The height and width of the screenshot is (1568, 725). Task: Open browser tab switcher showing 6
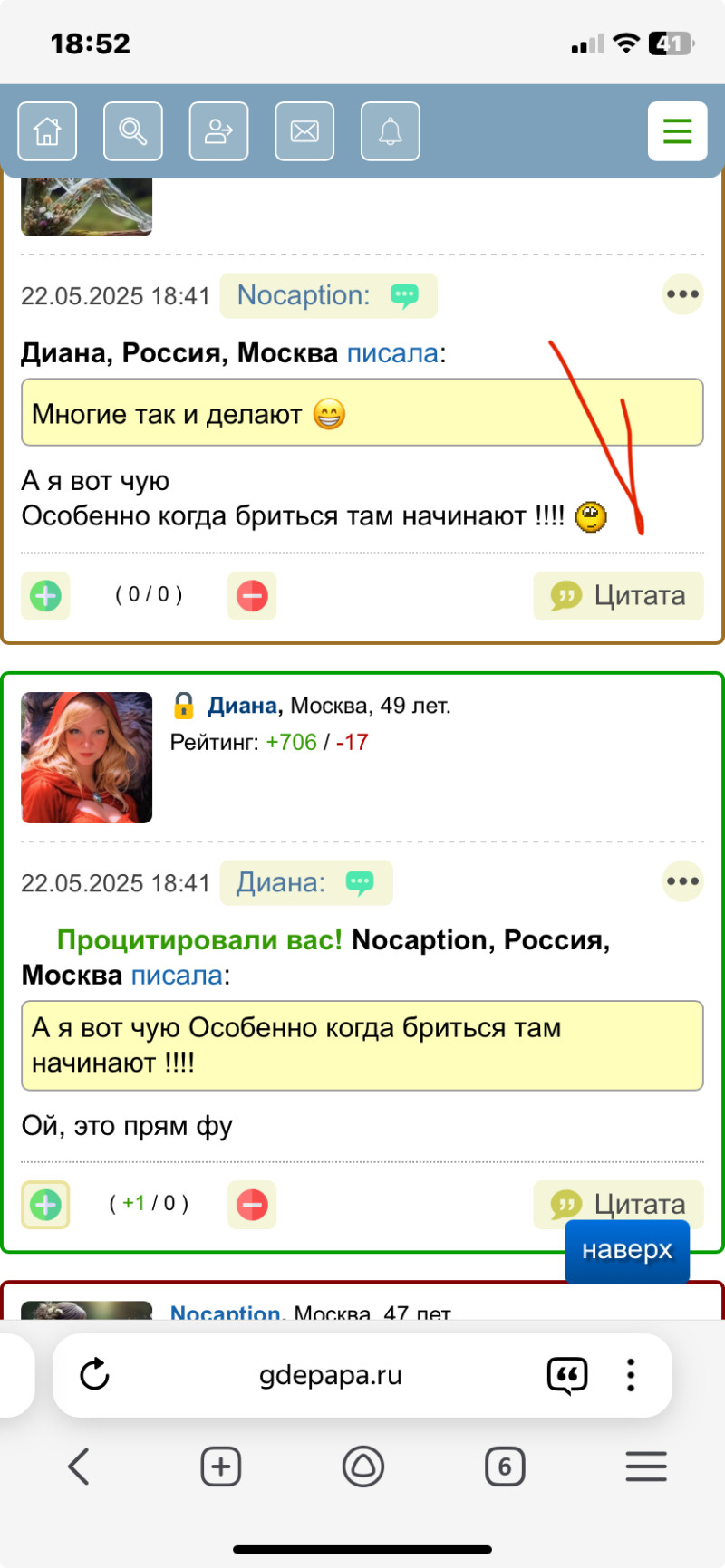[x=505, y=1467]
